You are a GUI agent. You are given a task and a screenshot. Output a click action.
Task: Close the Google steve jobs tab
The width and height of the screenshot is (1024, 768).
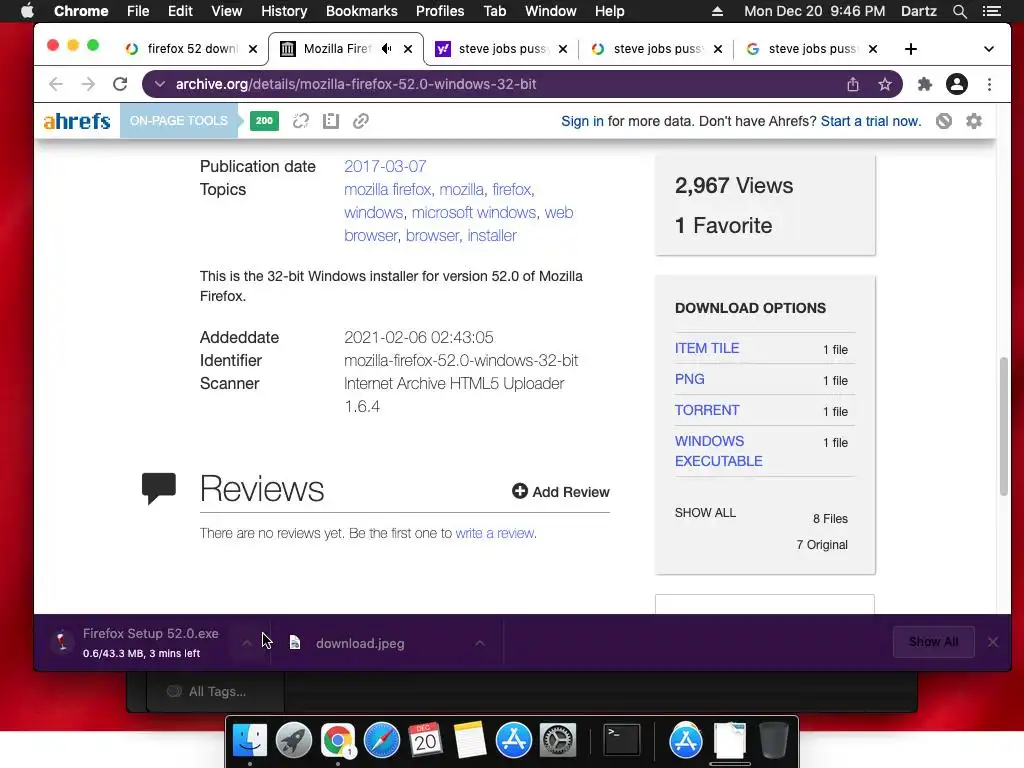pyautogui.click(x=872, y=49)
